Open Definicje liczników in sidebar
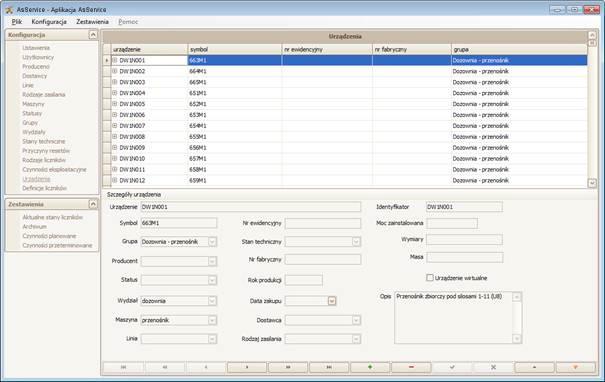 [x=45, y=188]
